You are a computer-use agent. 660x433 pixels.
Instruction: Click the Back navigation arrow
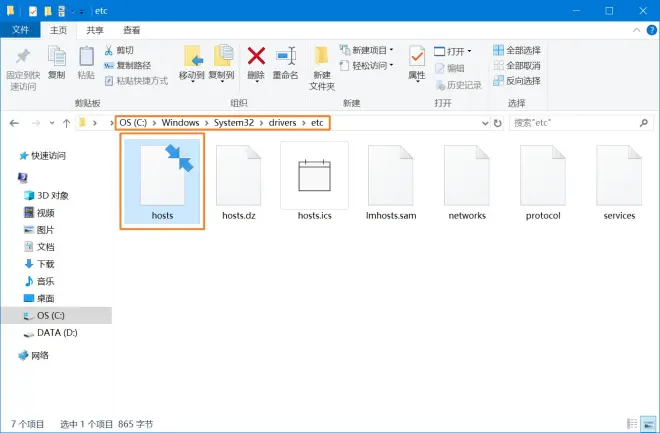point(14,123)
